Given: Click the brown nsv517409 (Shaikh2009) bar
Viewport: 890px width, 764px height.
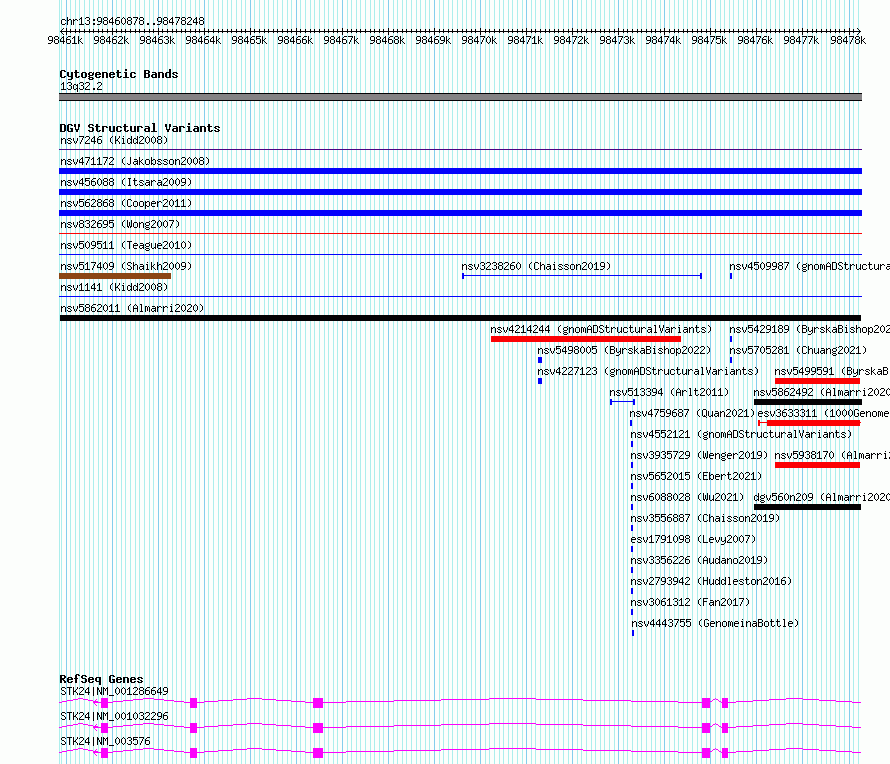Looking at the screenshot, I should click(x=115, y=276).
